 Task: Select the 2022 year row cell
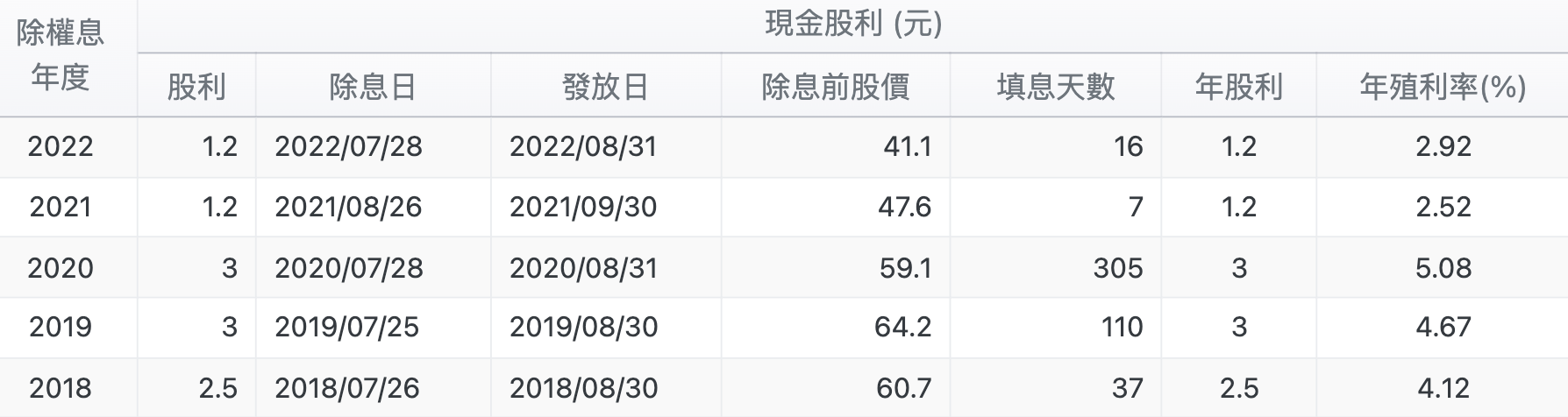[x=61, y=146]
